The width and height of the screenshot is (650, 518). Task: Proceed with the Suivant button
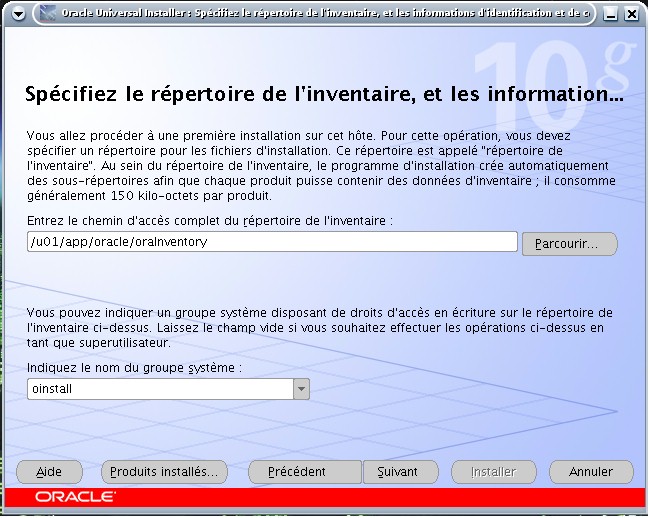(x=400, y=472)
